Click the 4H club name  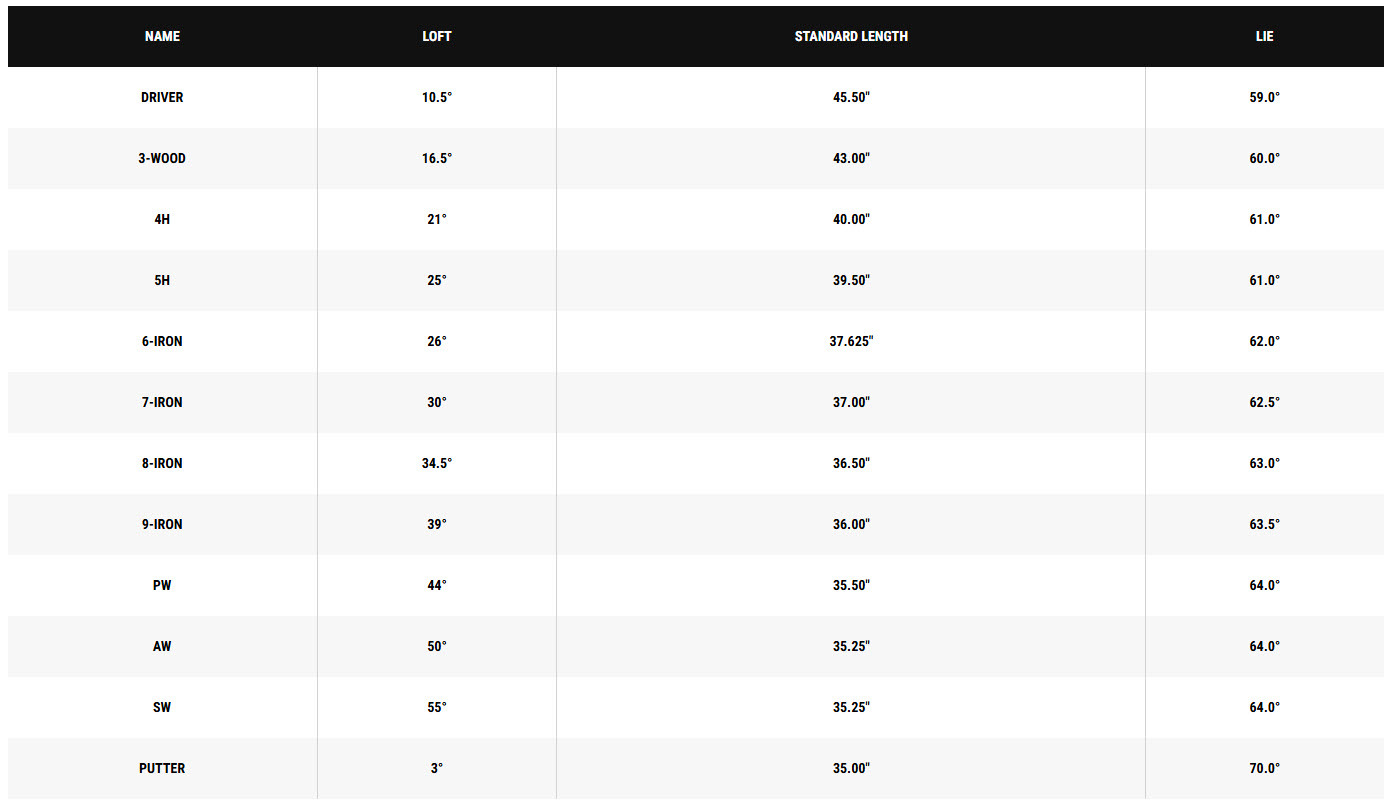tap(162, 219)
